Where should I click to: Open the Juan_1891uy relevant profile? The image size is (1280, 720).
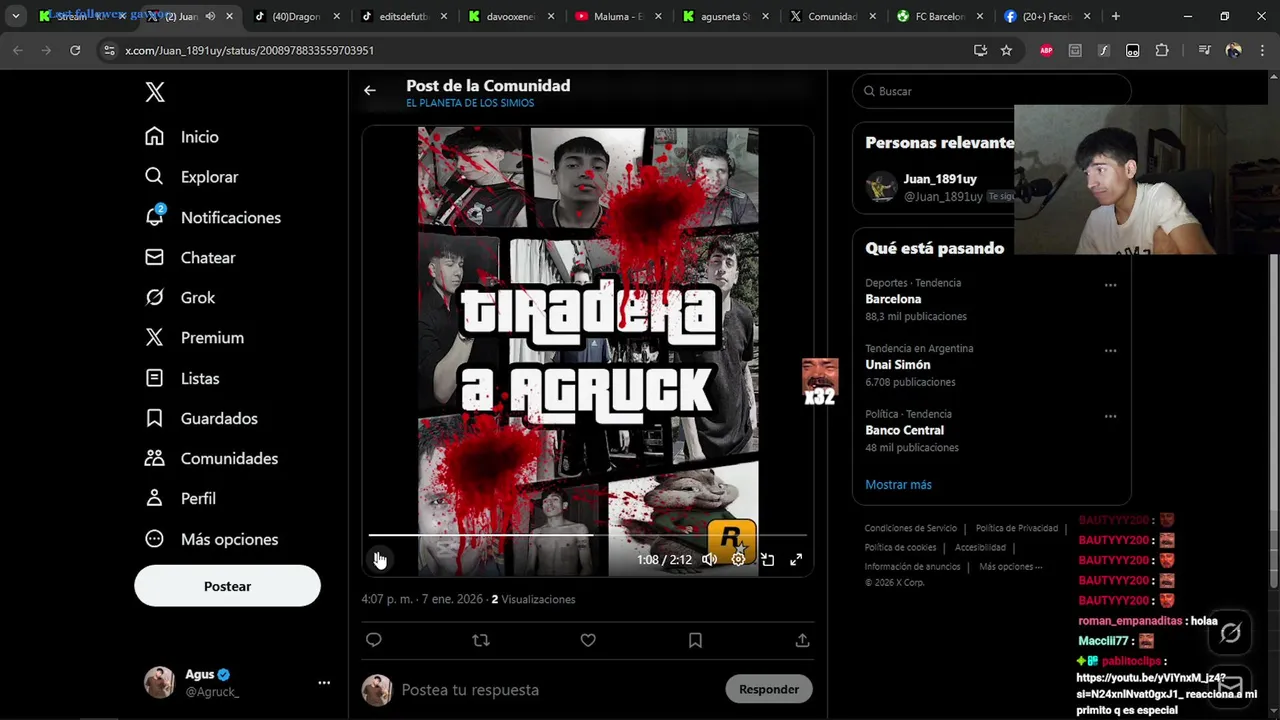pyautogui.click(x=940, y=179)
